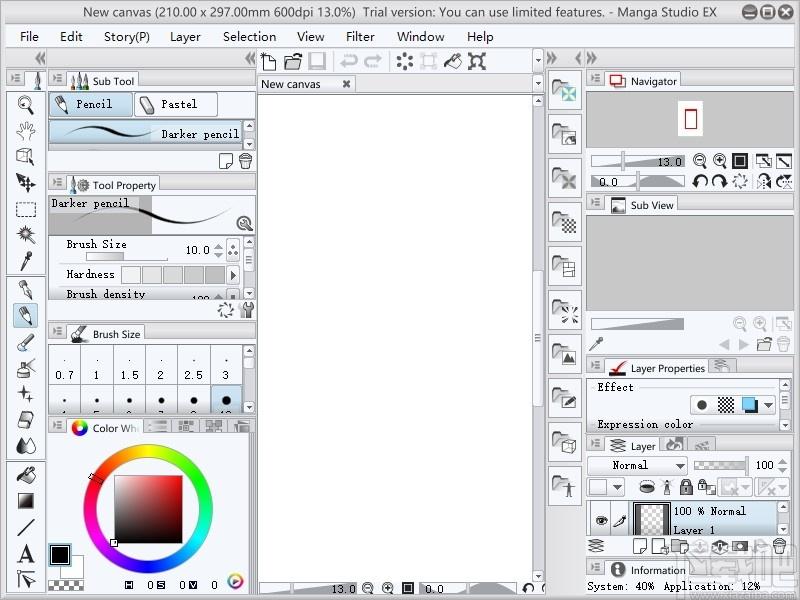Open the canvas tab list dropdown
The image size is (800, 600).
click(538, 83)
